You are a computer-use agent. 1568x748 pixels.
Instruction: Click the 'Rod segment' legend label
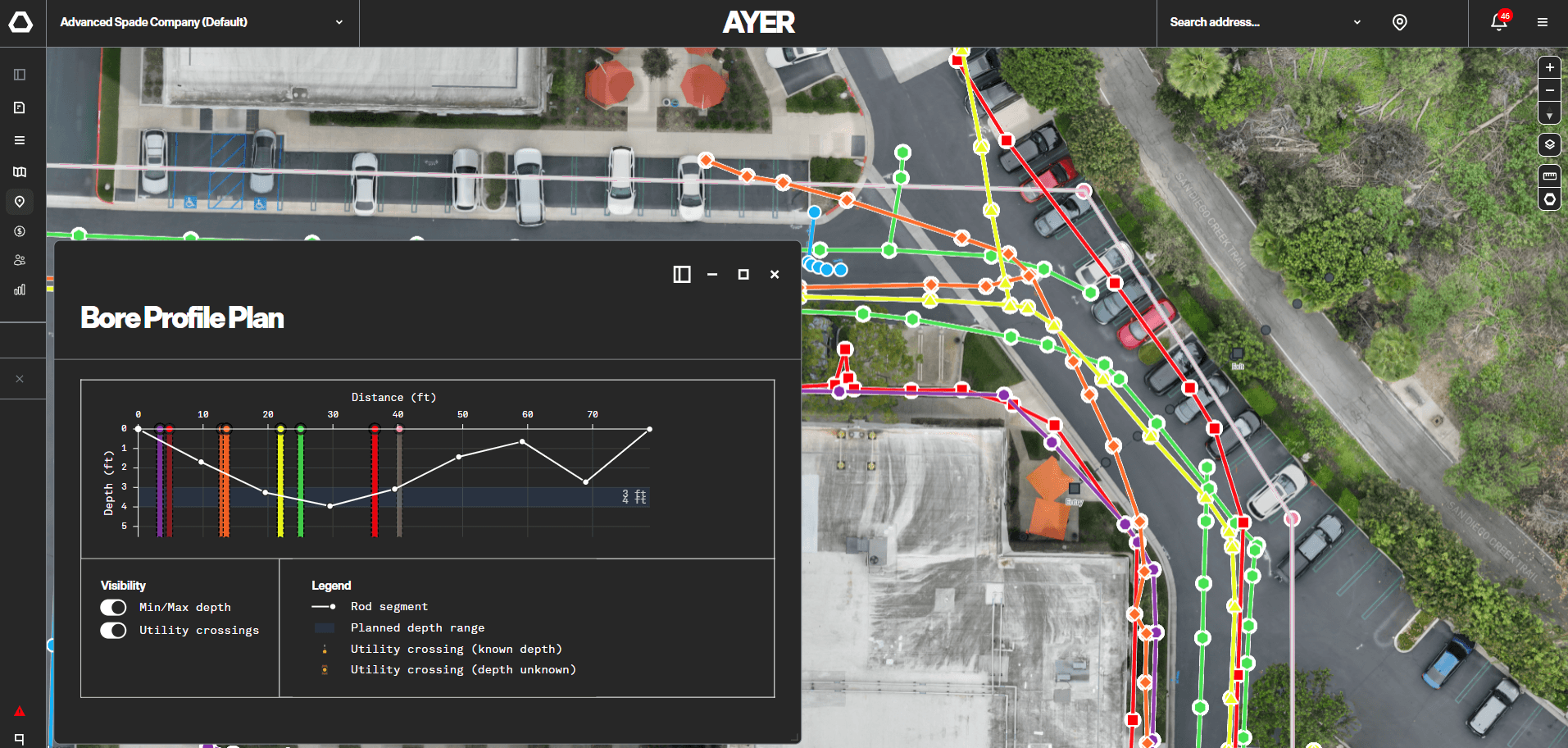[x=389, y=607]
